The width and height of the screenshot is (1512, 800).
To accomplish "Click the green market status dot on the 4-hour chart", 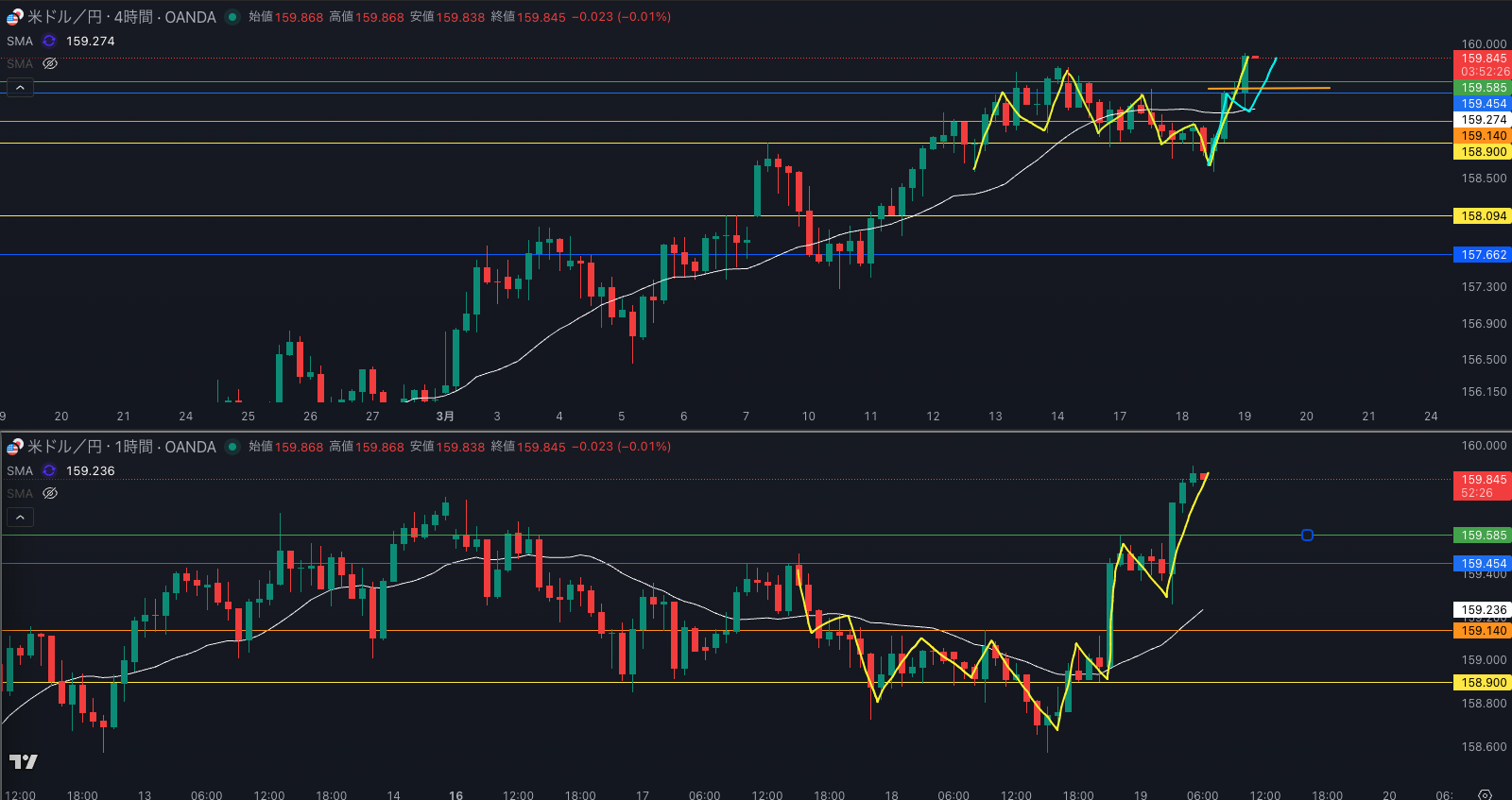I will 232,17.
